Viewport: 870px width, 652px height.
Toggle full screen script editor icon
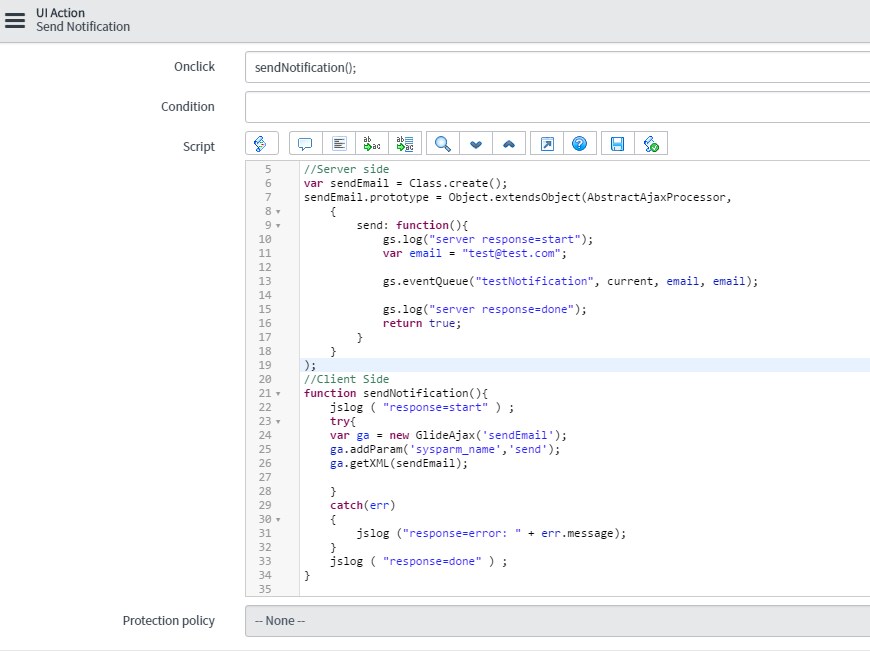coord(547,144)
